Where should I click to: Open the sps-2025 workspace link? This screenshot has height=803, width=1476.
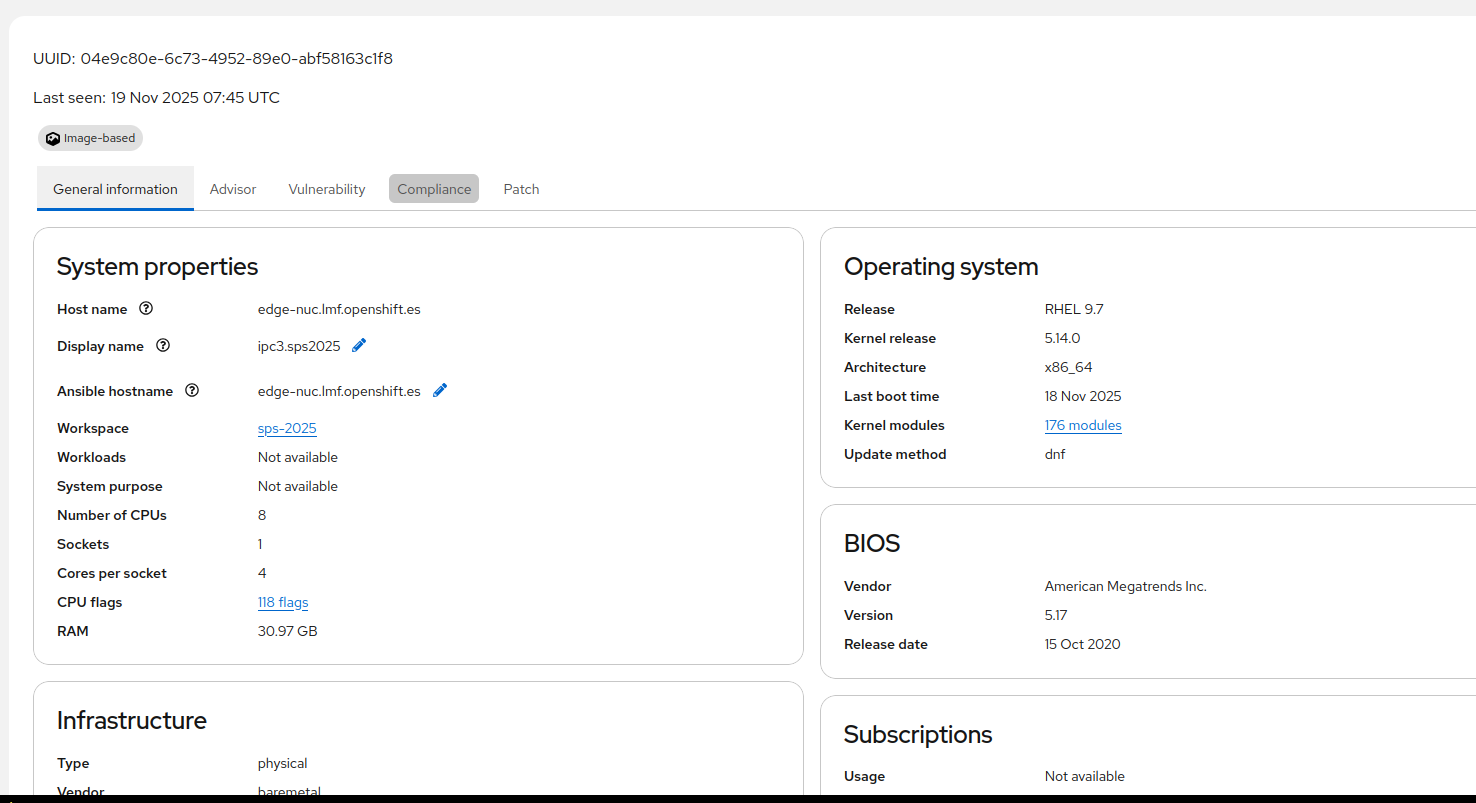287,428
